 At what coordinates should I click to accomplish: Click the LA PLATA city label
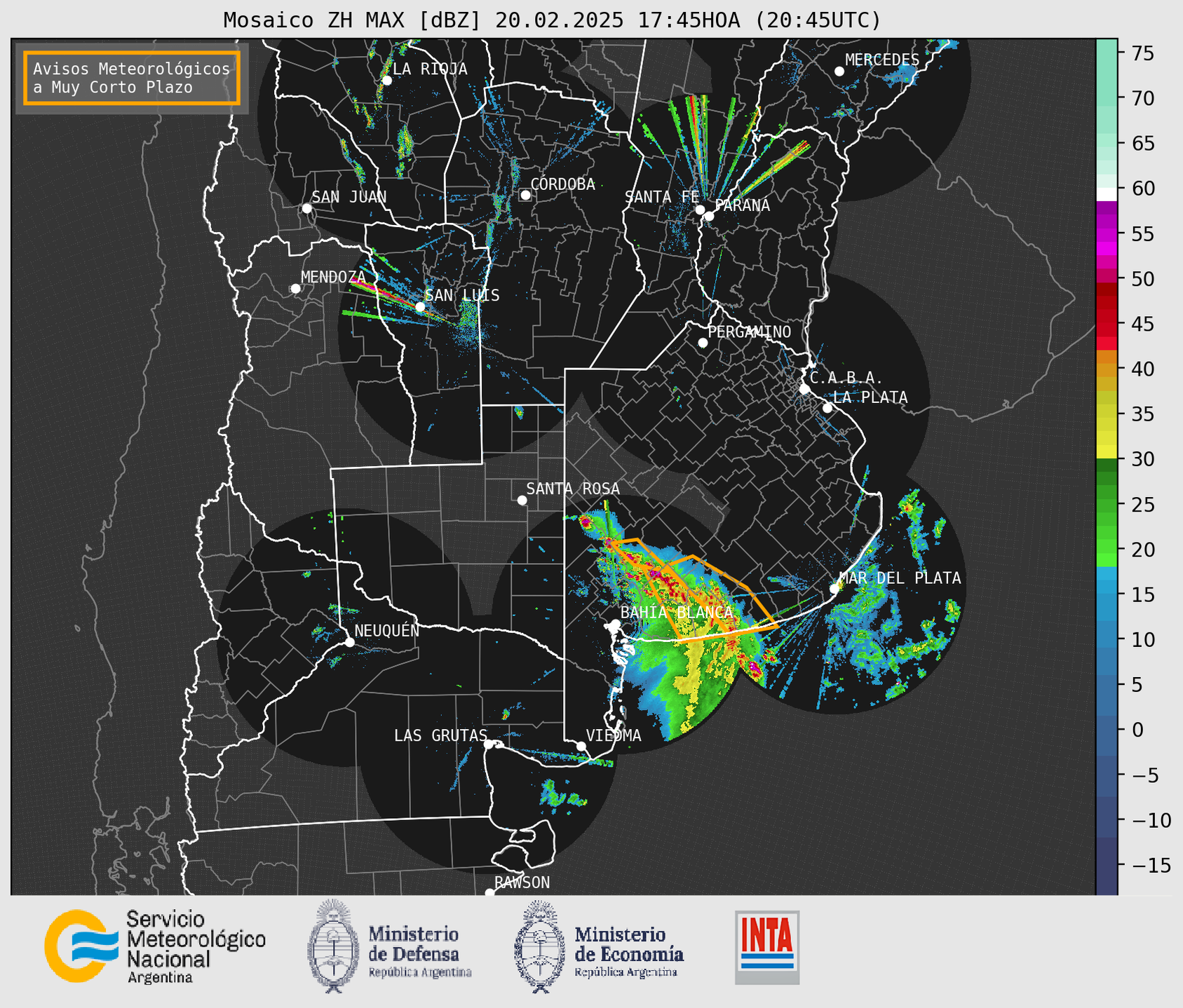(x=870, y=397)
